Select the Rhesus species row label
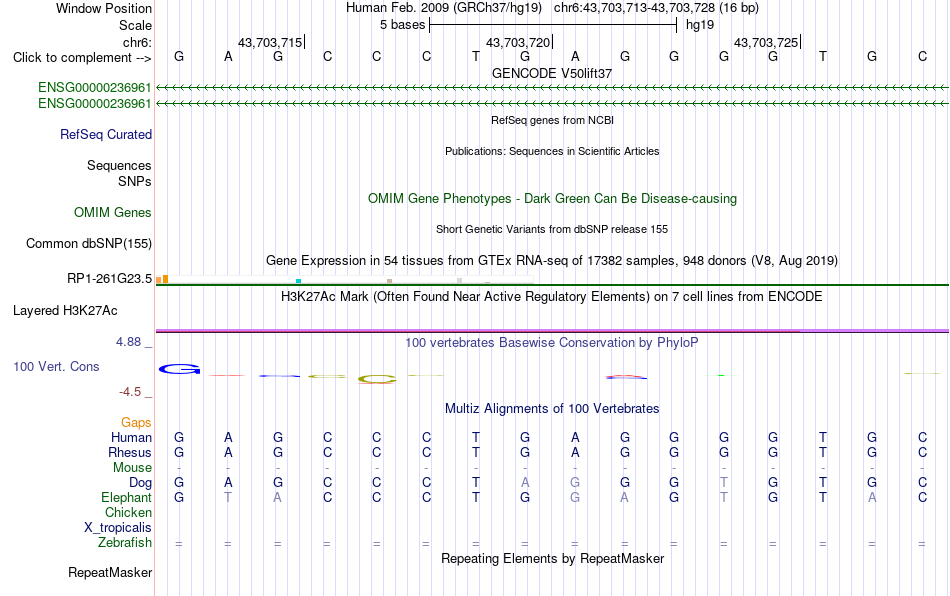The width and height of the screenshot is (950, 596). [130, 452]
